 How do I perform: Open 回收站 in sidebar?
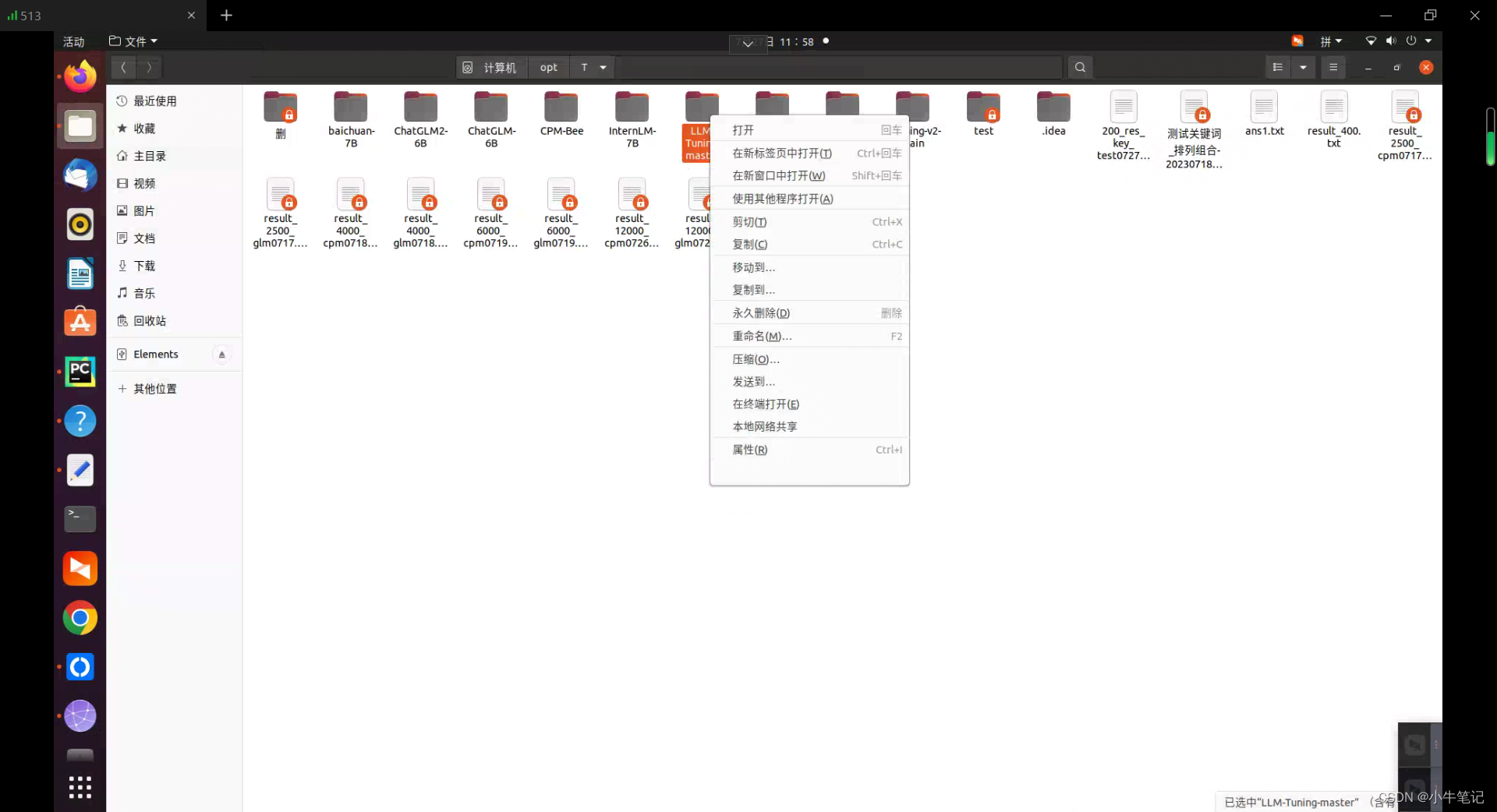(175, 321)
